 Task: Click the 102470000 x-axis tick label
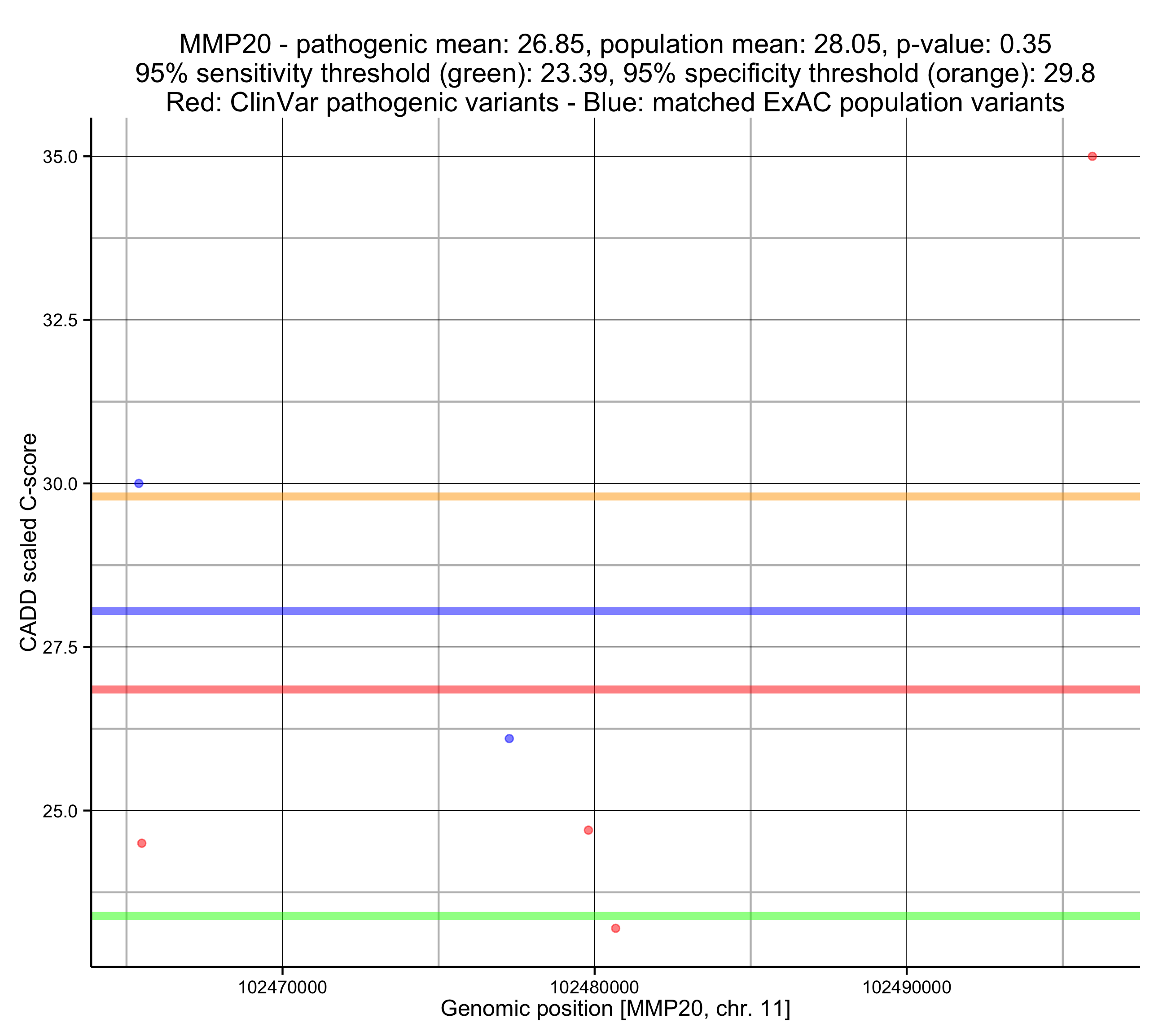pyautogui.click(x=282, y=988)
